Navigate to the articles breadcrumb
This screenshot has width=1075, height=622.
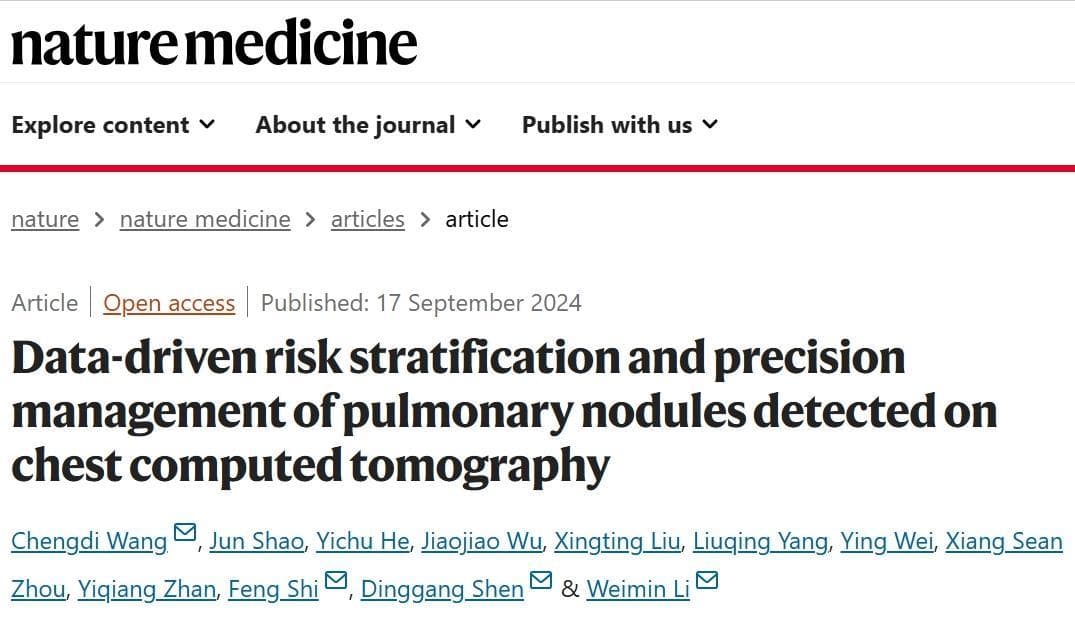click(367, 219)
